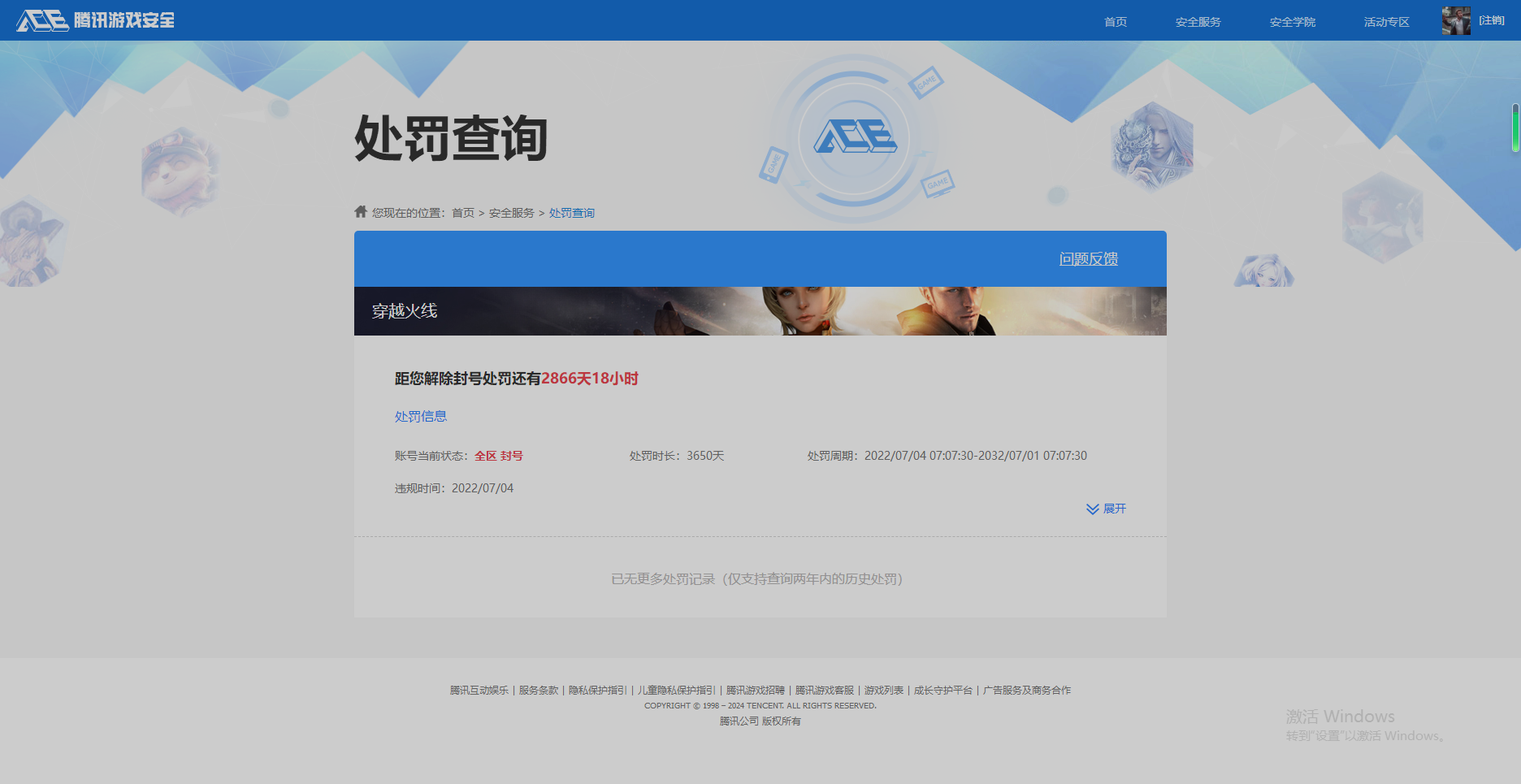Open the 安全服务 navigation menu
Image resolution: width=1521 pixels, height=784 pixels.
(1198, 22)
